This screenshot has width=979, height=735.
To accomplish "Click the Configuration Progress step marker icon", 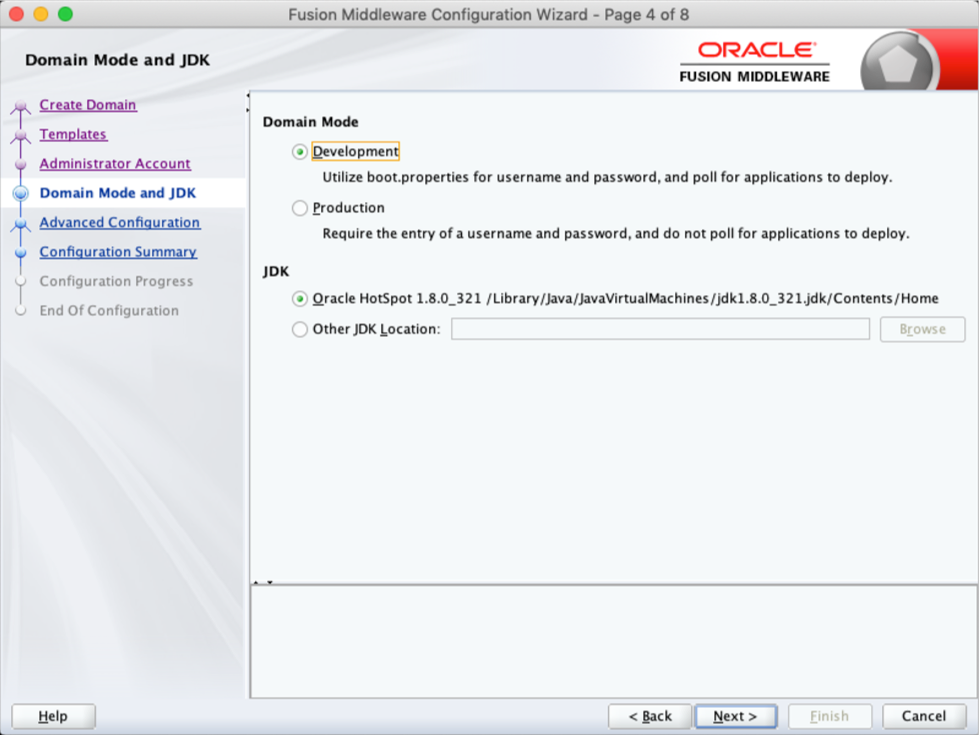I will [x=21, y=281].
